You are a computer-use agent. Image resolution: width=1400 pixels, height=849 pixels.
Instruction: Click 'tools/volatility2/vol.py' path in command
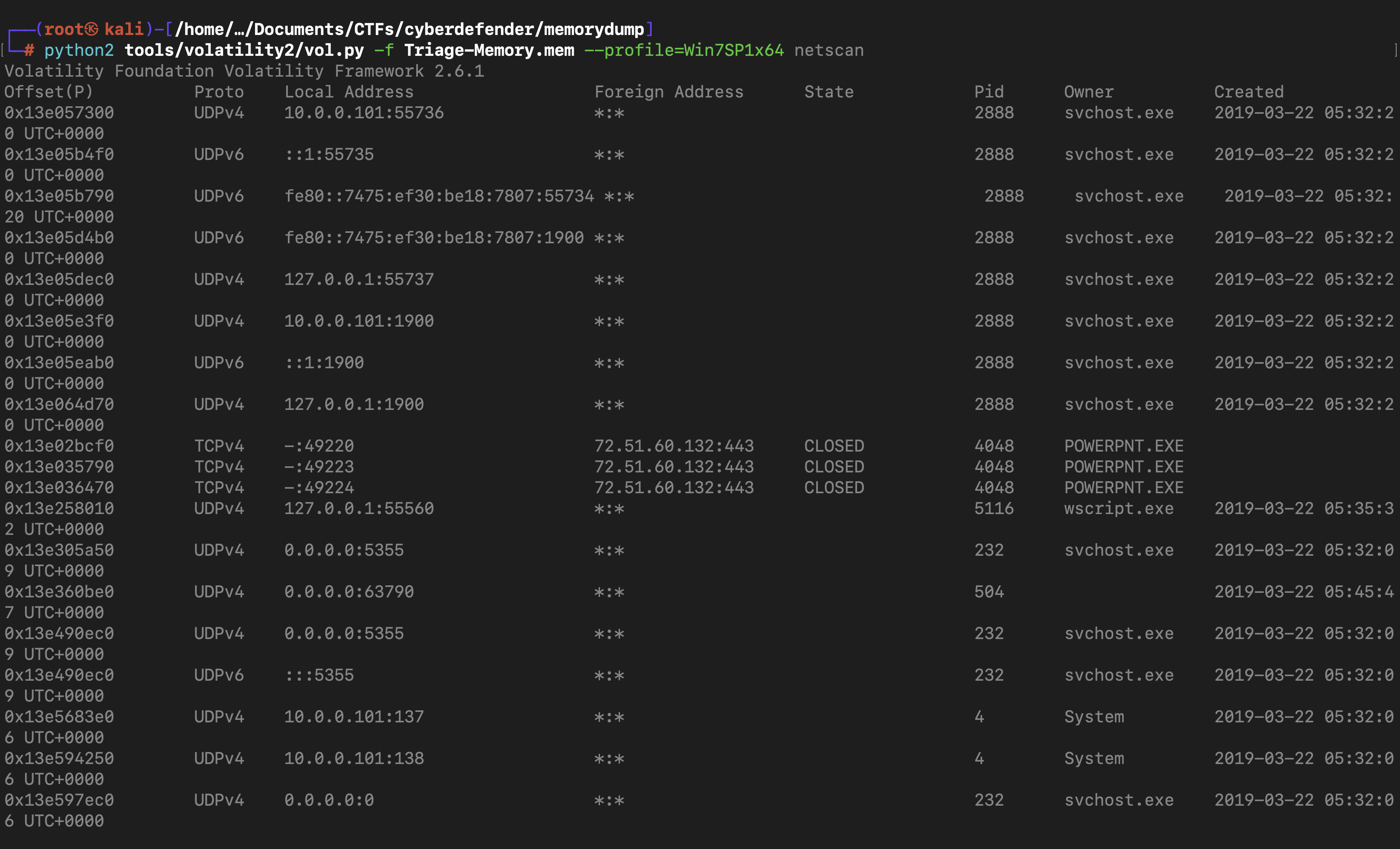point(244,50)
